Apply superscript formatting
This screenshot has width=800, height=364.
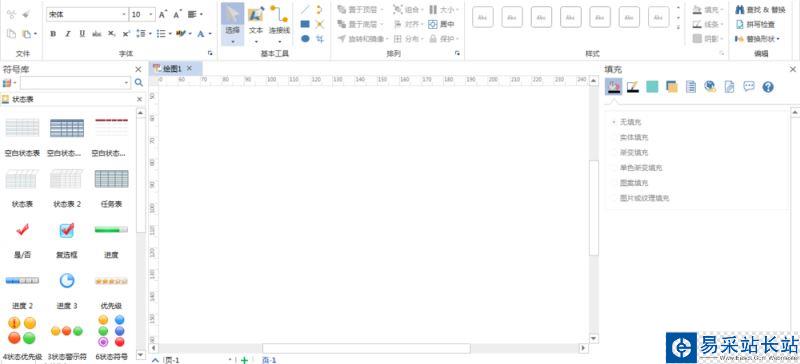pos(126,34)
